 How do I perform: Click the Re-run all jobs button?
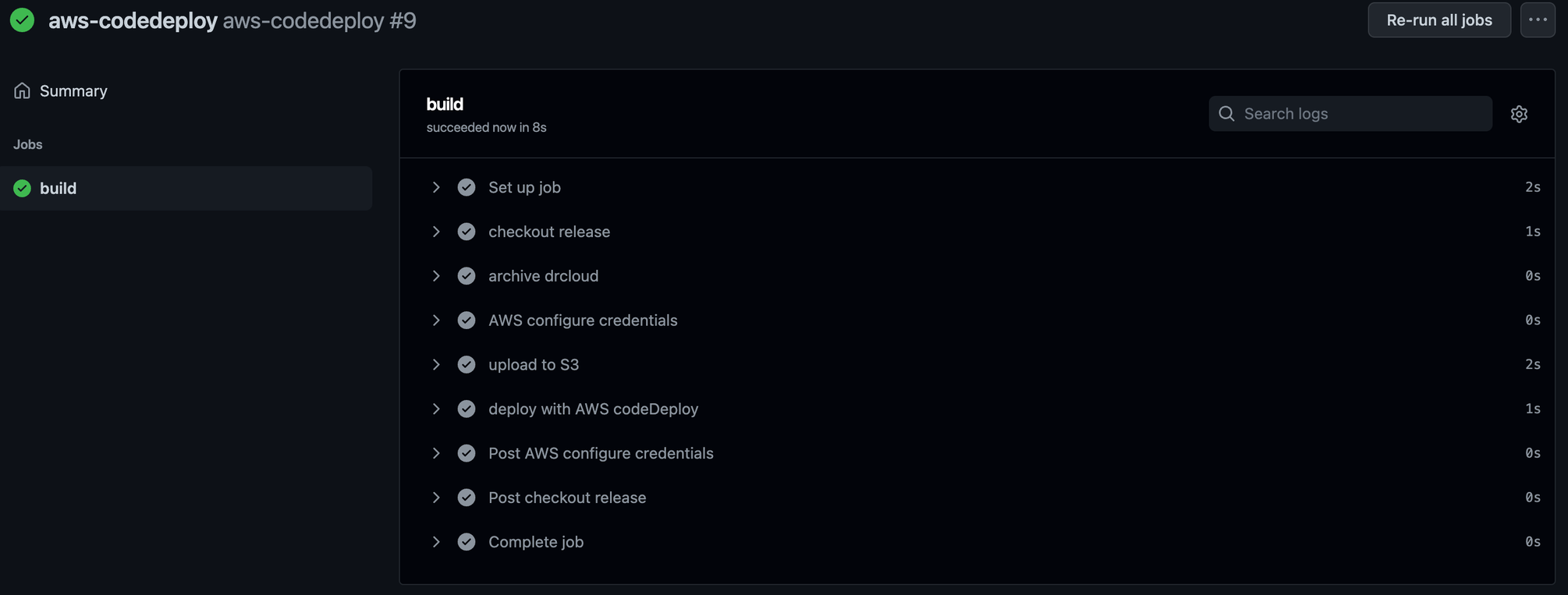[x=1439, y=19]
